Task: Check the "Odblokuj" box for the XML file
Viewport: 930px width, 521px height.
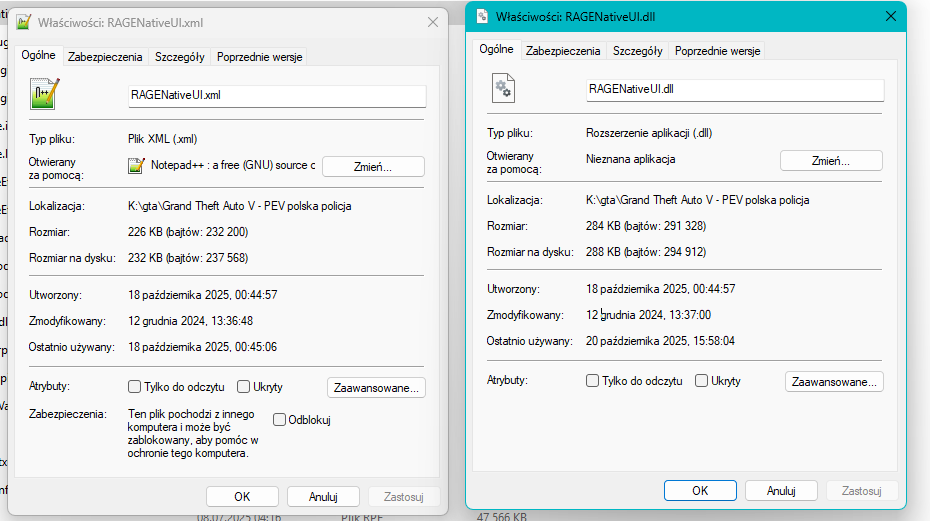Action: (279, 420)
